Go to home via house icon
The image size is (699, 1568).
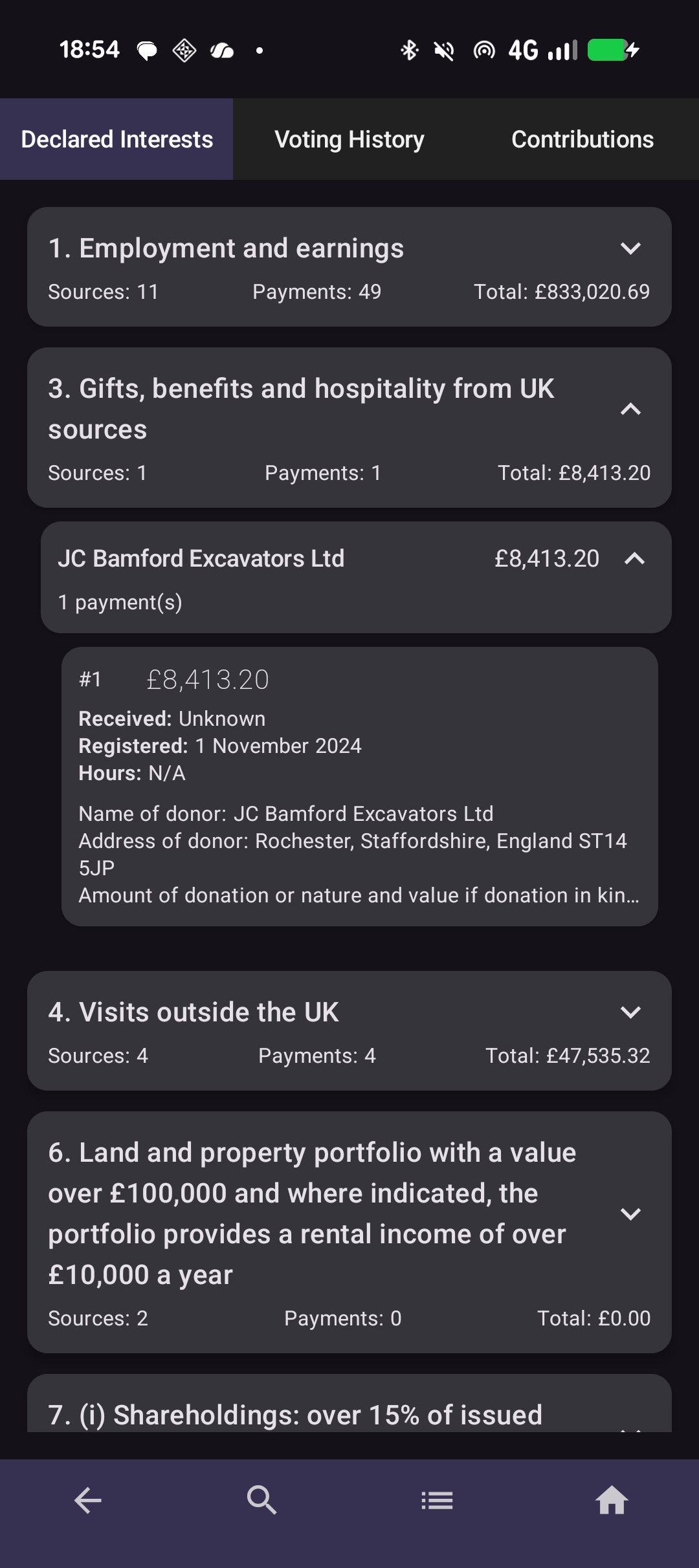(612, 1500)
